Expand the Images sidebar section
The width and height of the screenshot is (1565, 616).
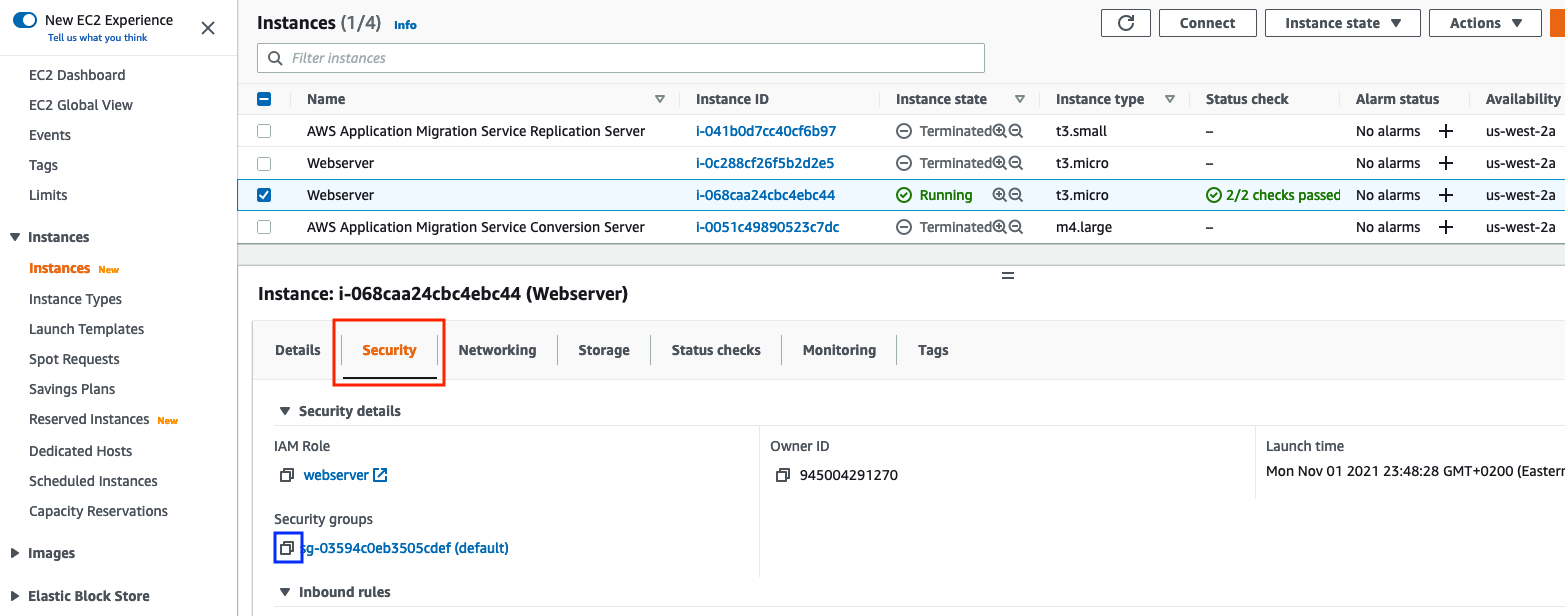[x=15, y=553]
